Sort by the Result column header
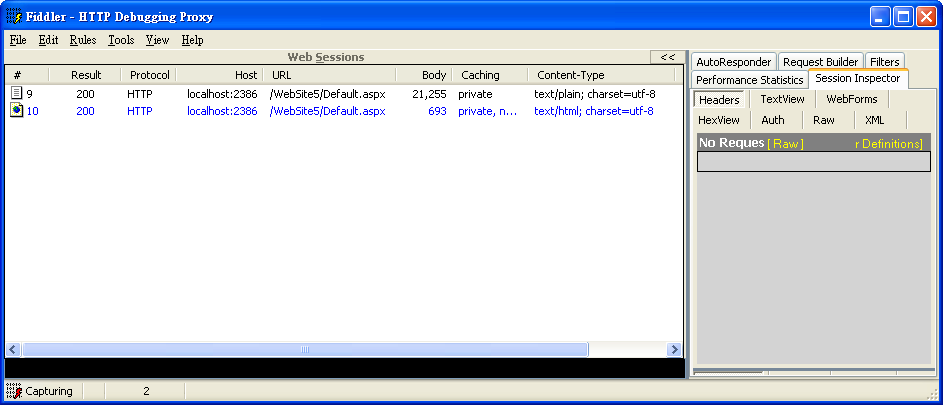This screenshot has width=943, height=405. click(86, 75)
